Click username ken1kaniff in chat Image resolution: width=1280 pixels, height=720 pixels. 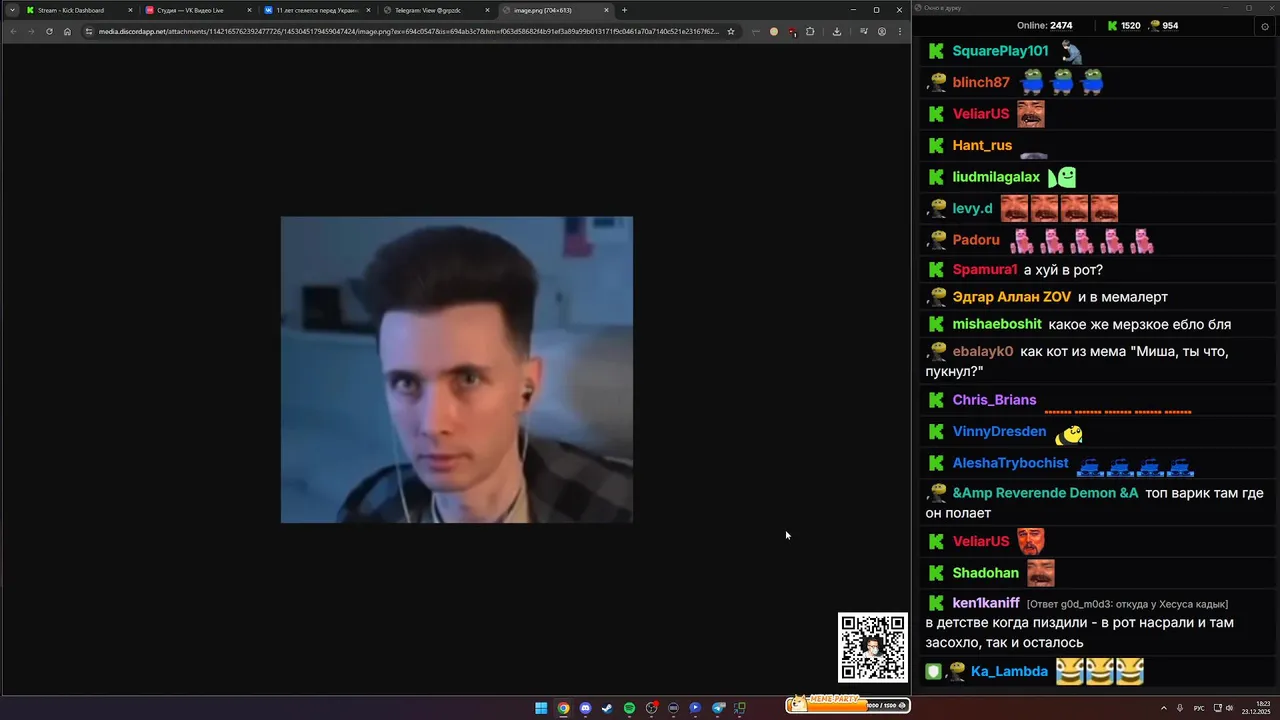[x=986, y=603]
